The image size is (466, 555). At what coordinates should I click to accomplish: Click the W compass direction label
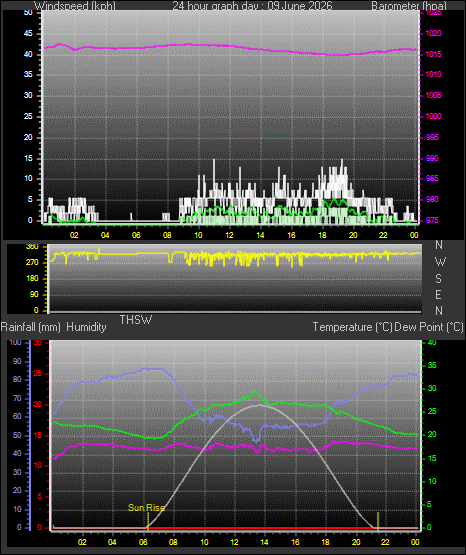coord(440,262)
